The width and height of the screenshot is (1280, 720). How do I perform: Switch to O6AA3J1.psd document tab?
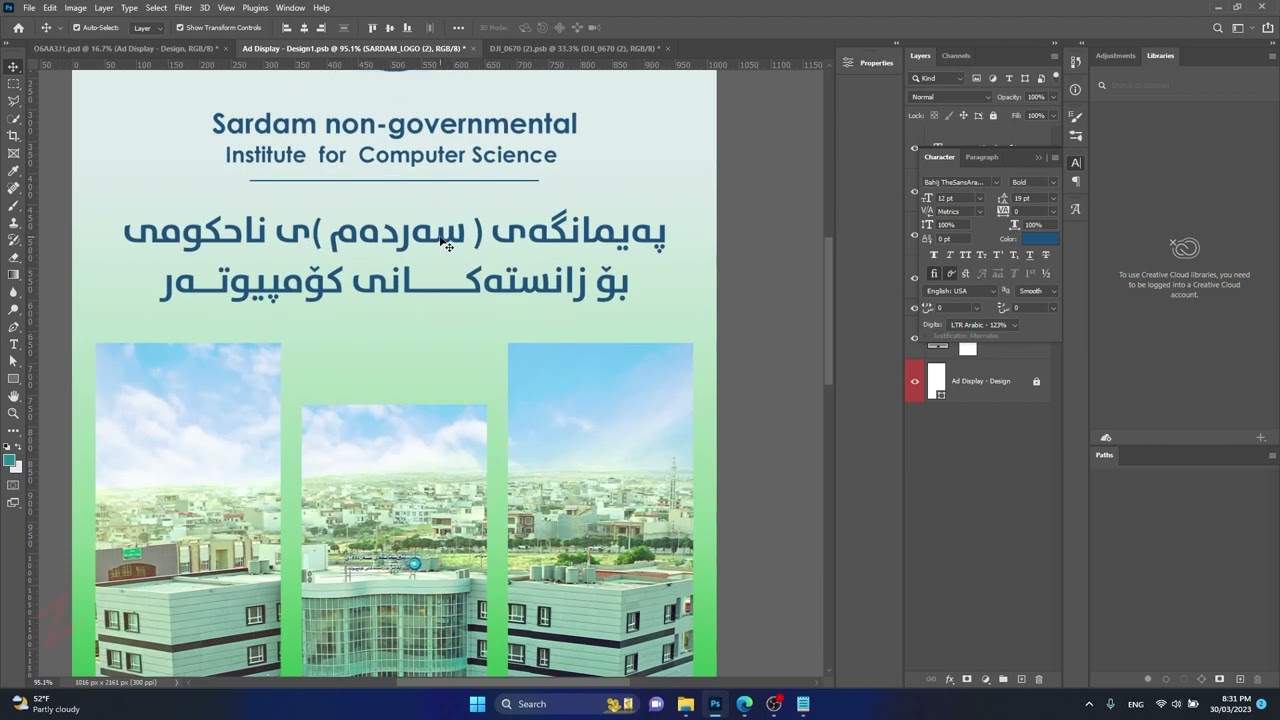tap(126, 48)
